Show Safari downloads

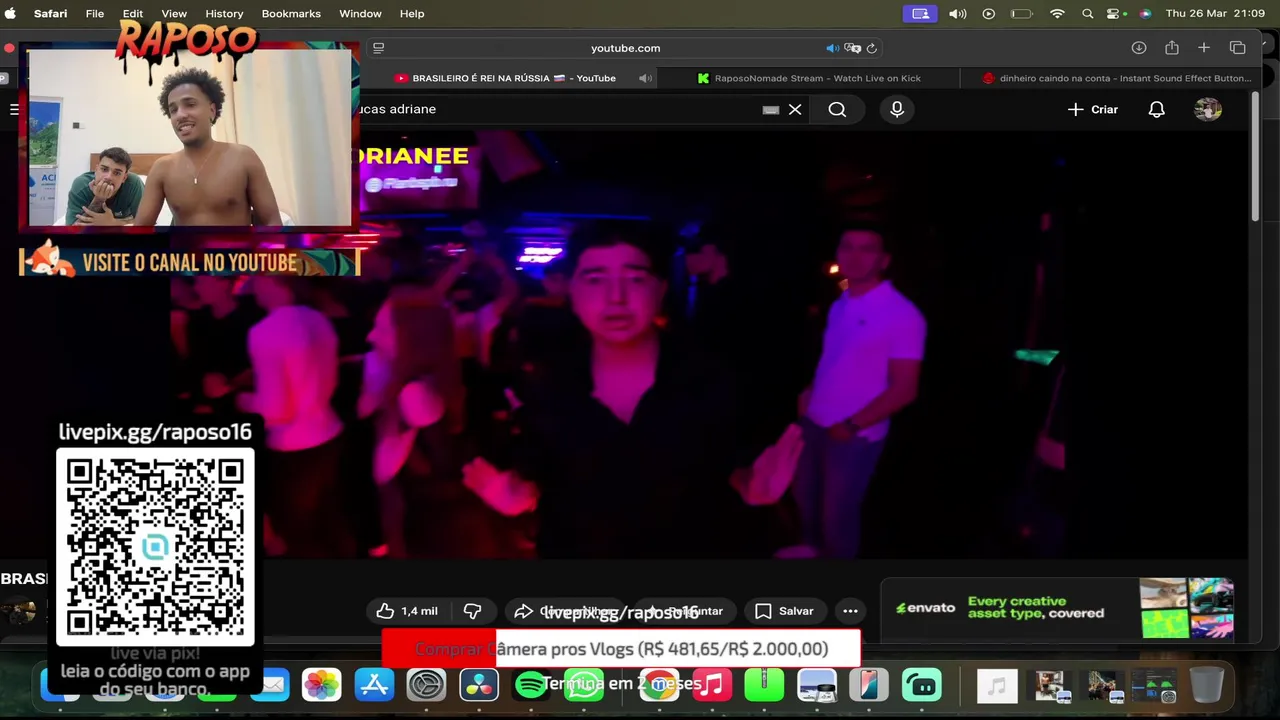1138,48
